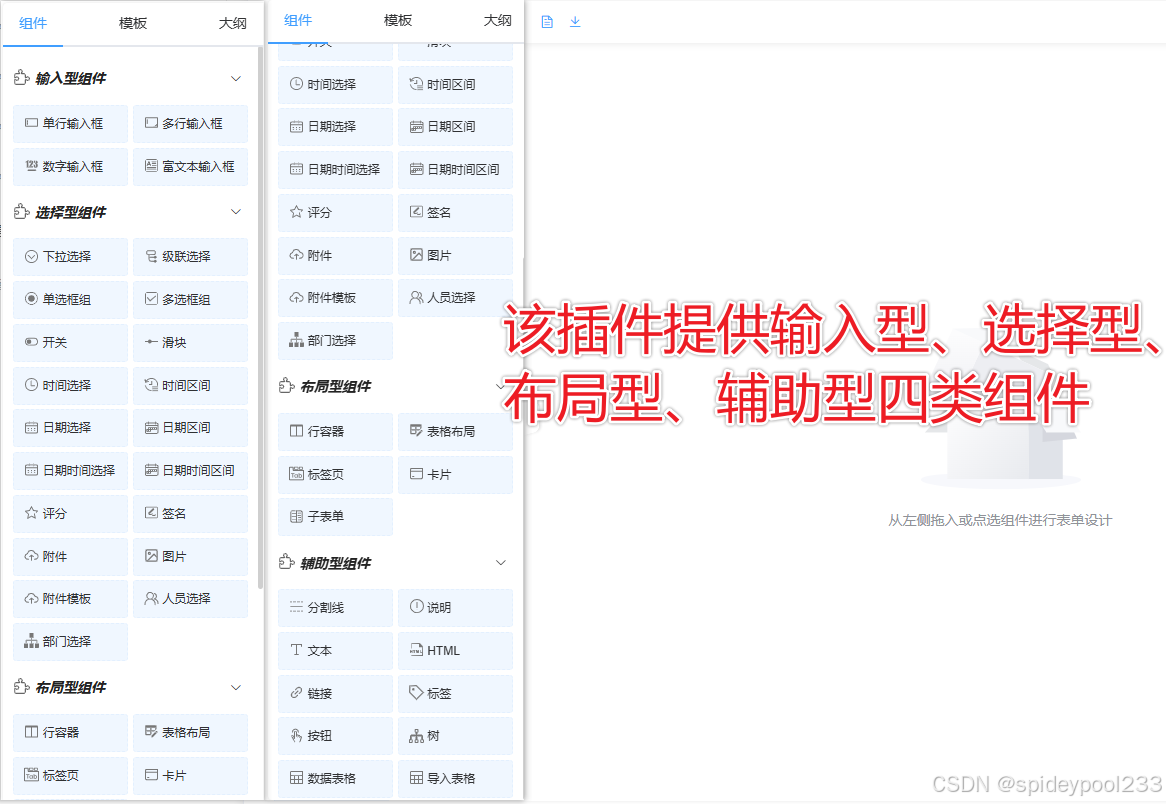Viewport: 1166px width, 804px height.
Task: Open 组件 tab in the middle panel
Action: click(298, 21)
